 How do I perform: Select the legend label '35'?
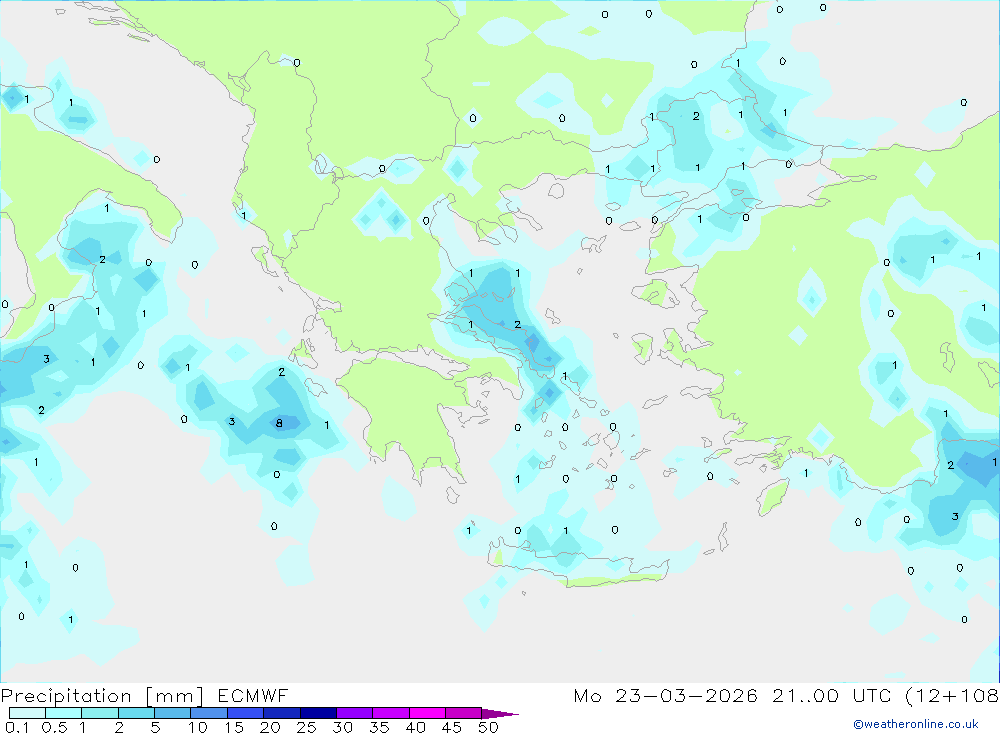coord(379,727)
